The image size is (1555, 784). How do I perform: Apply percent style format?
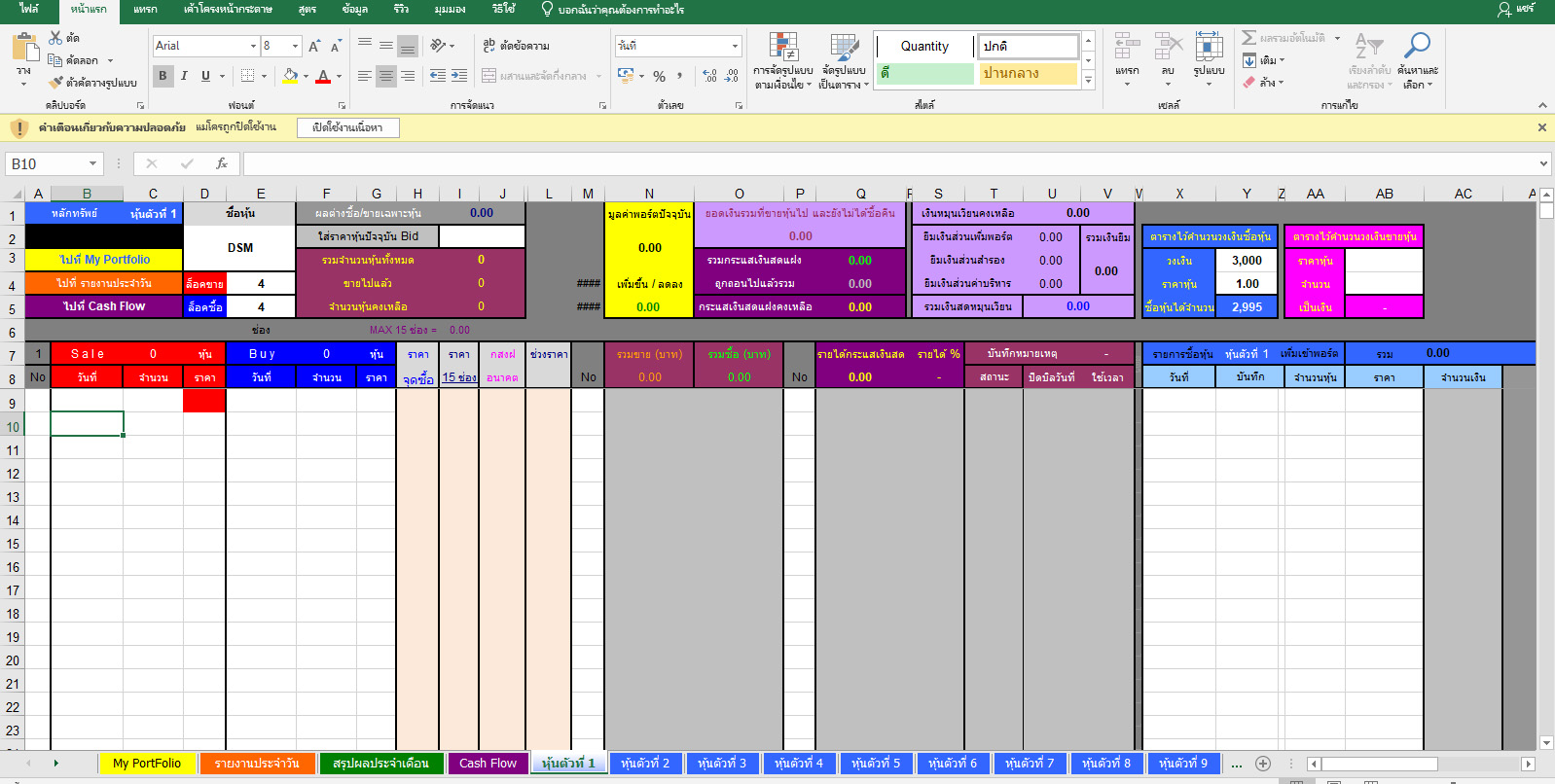point(659,76)
